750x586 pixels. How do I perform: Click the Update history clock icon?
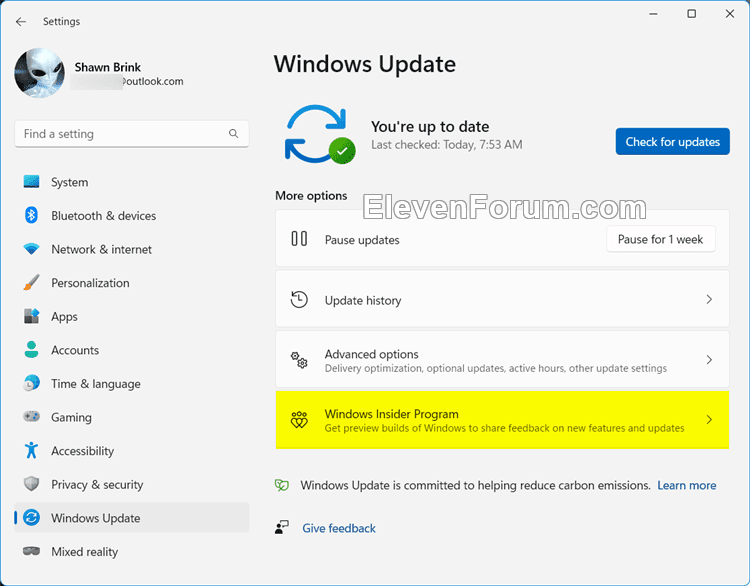(299, 299)
